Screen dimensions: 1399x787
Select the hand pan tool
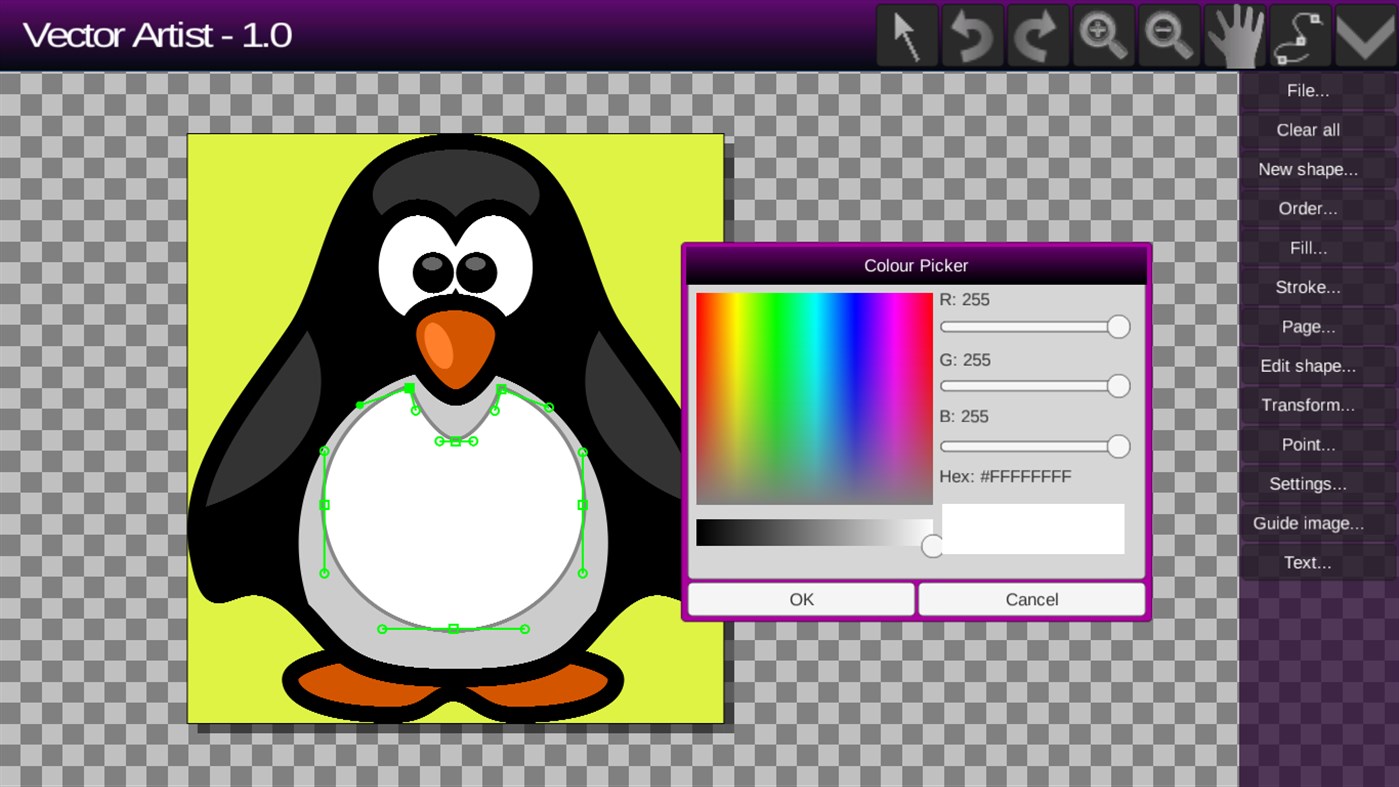click(x=1234, y=34)
